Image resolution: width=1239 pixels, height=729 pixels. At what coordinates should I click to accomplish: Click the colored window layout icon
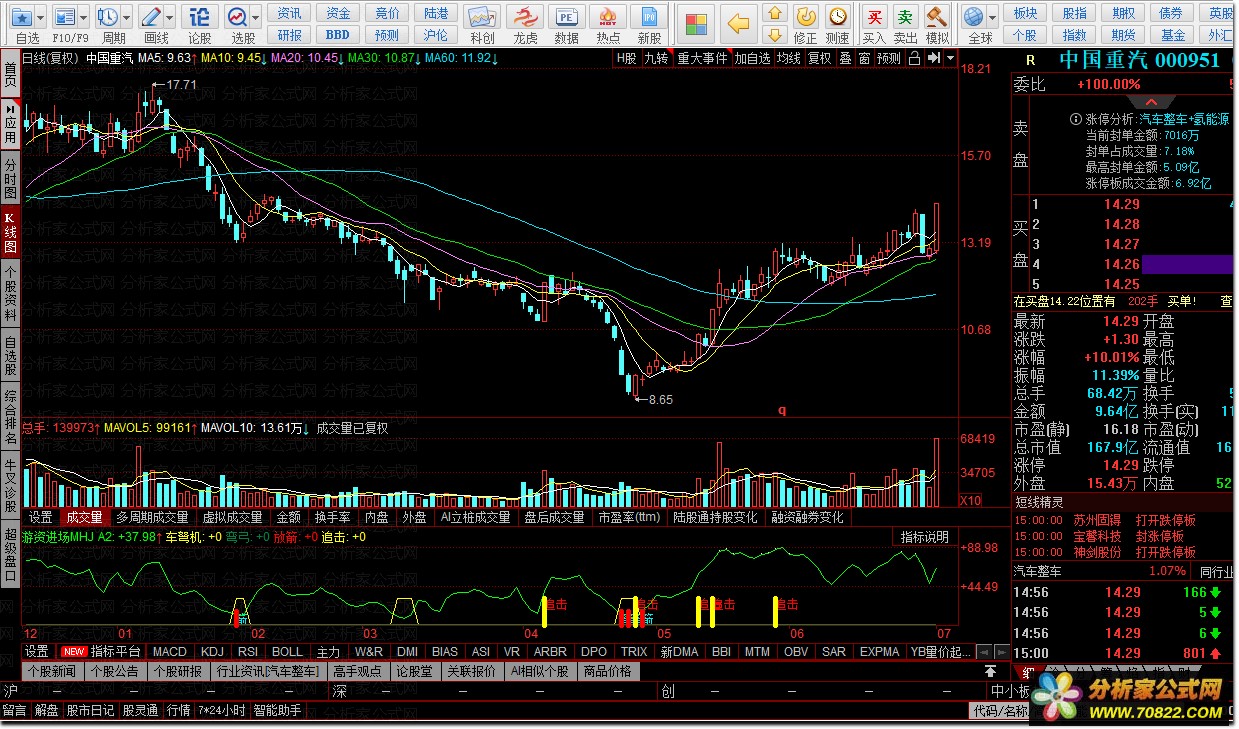click(696, 23)
